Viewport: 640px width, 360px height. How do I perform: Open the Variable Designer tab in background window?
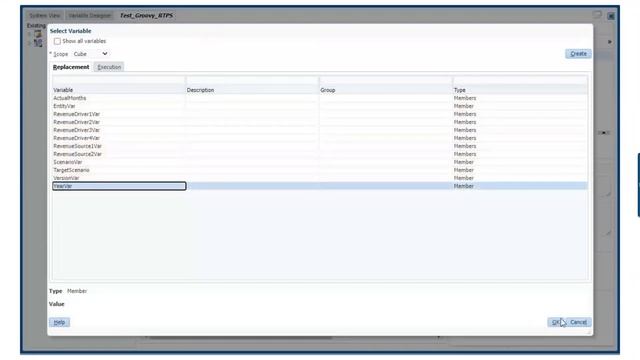point(89,16)
